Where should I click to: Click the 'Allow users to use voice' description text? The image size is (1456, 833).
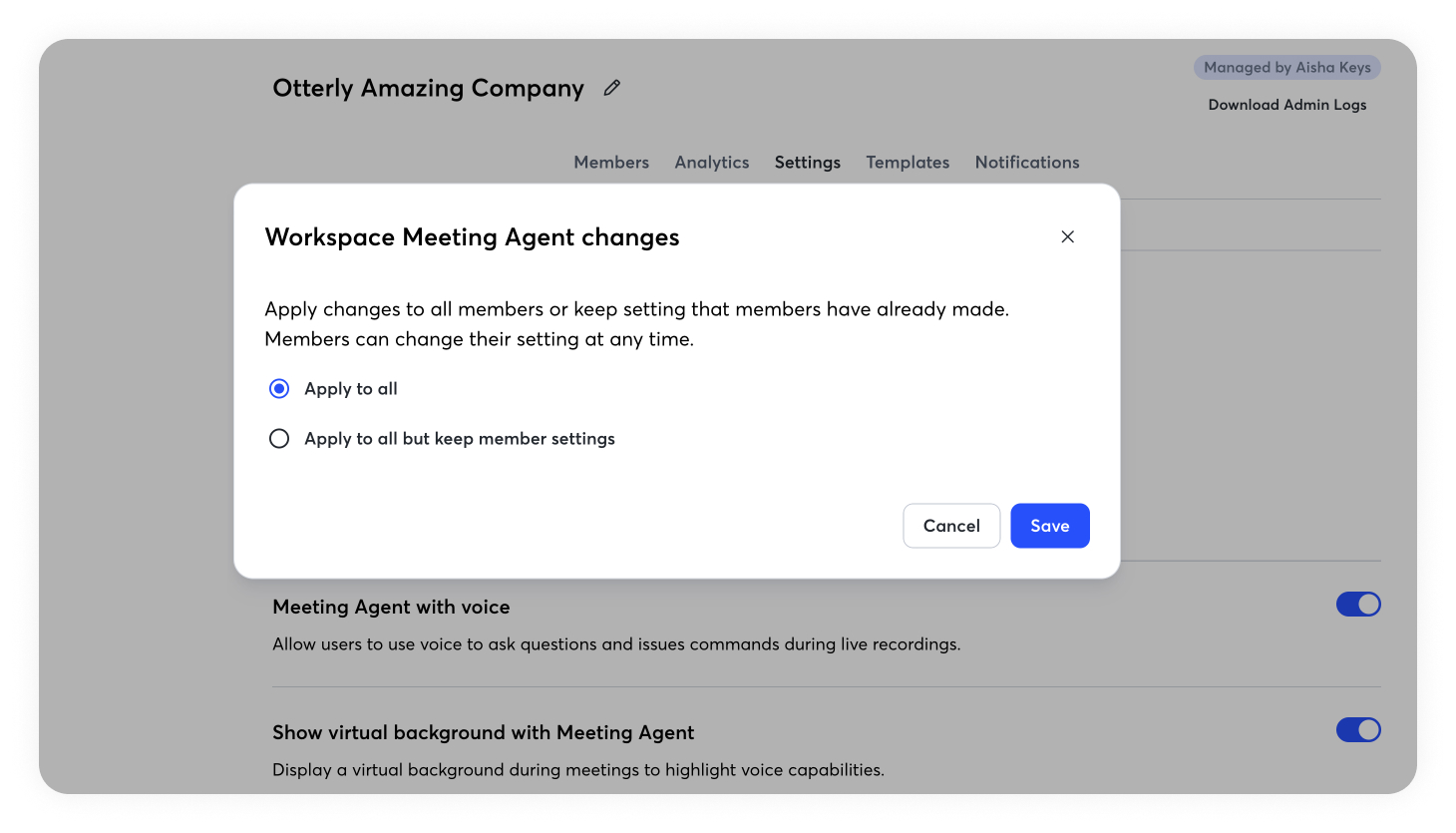[615, 644]
